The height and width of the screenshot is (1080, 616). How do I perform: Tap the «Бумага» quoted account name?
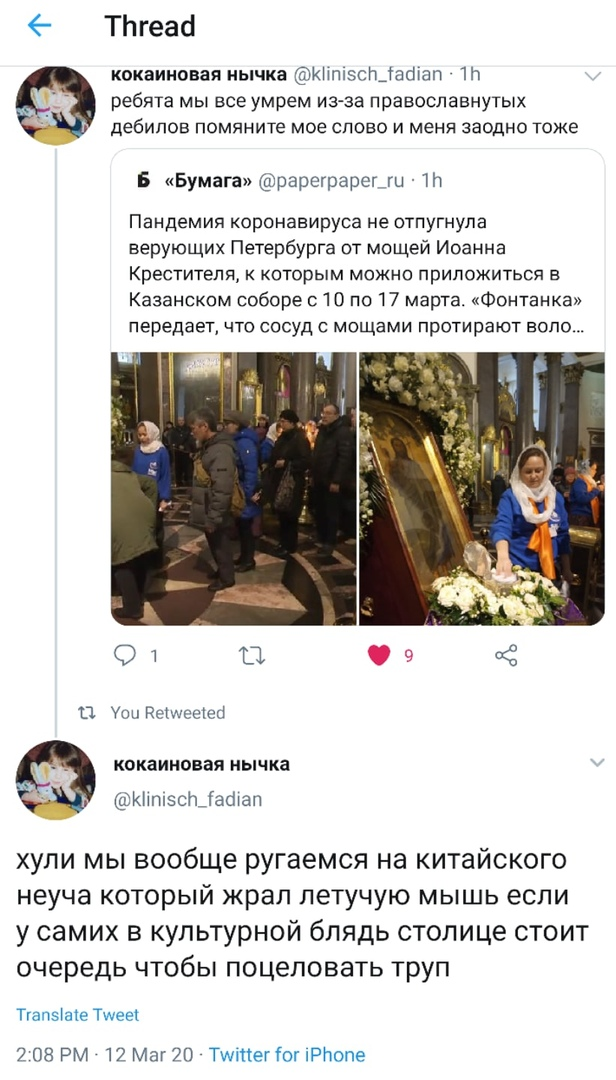(208, 181)
